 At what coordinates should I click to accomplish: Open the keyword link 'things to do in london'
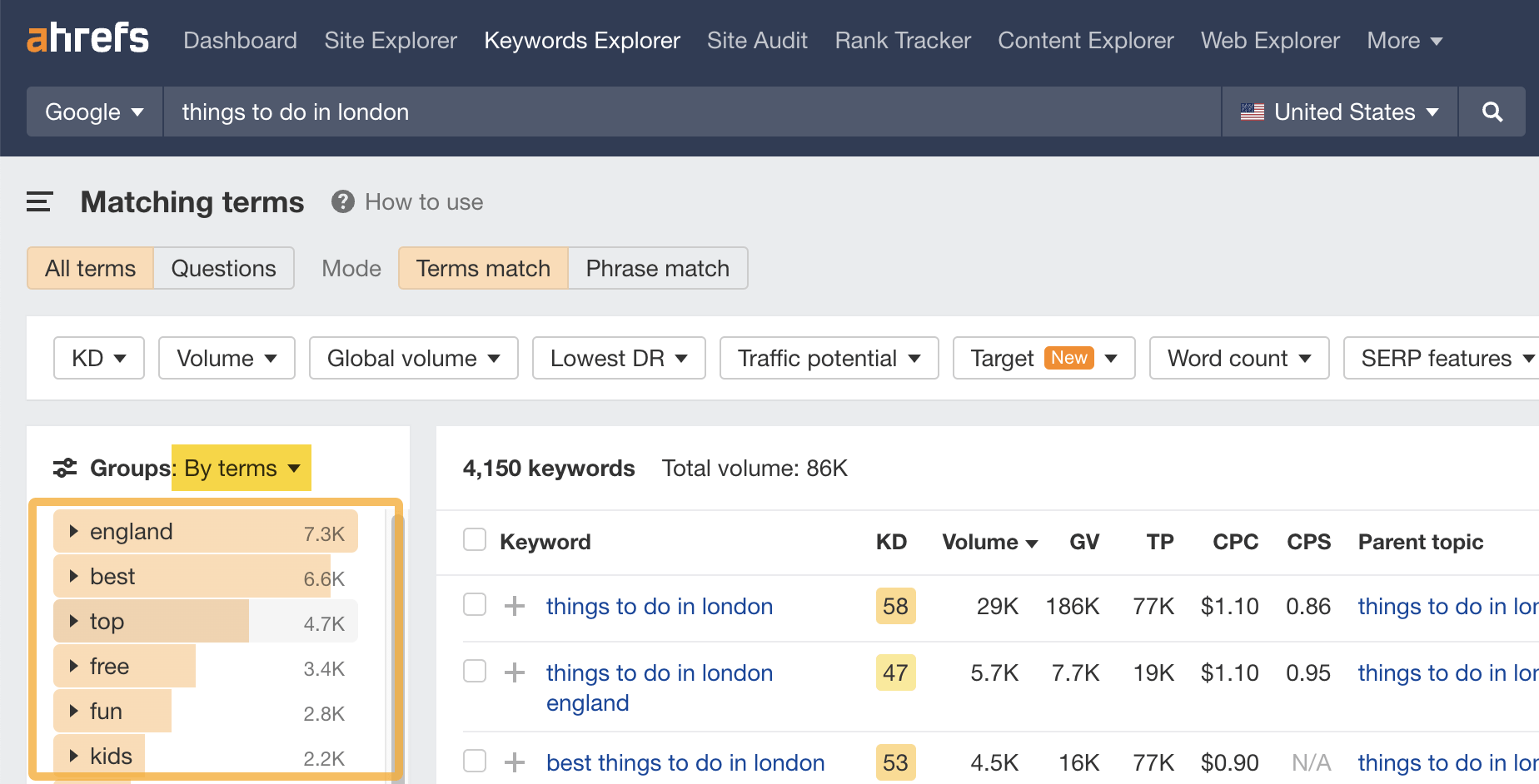click(659, 606)
